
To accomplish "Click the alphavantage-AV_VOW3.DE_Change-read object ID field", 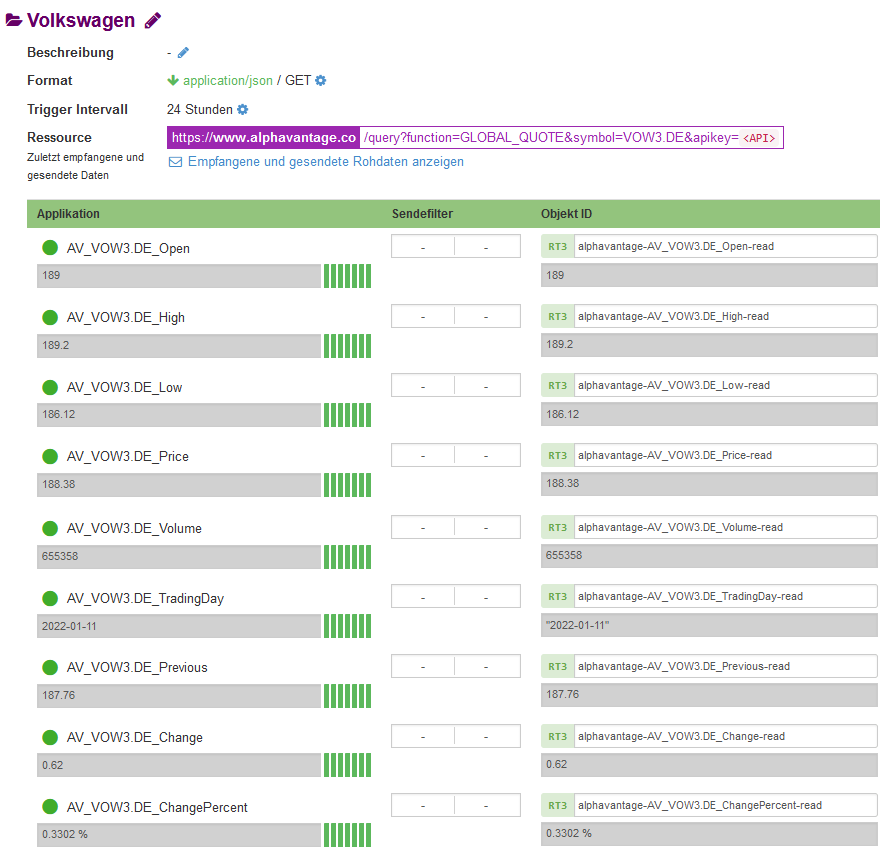I will [726, 736].
